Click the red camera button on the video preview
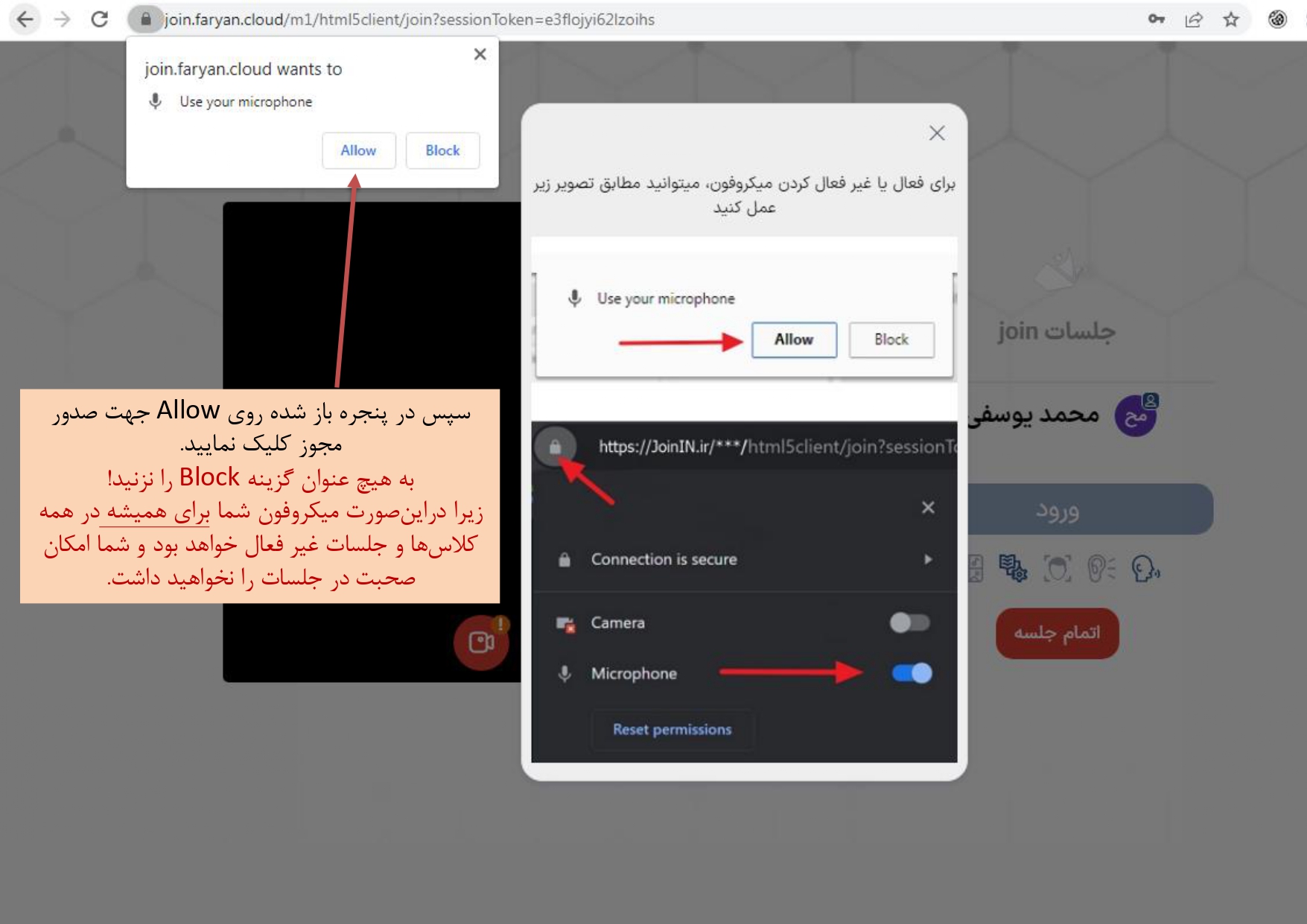The image size is (1307, 924). tap(481, 642)
